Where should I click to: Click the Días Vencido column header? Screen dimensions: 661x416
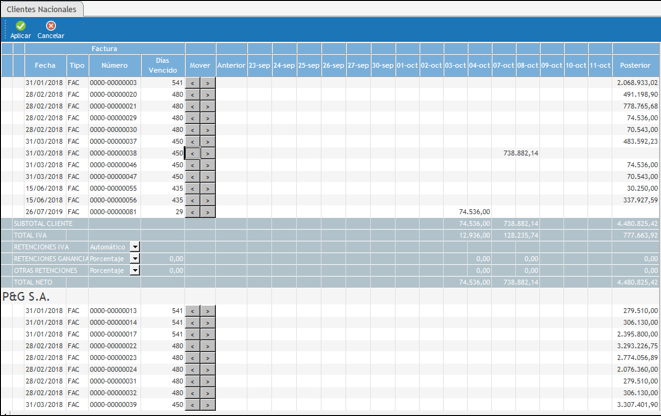coord(163,64)
